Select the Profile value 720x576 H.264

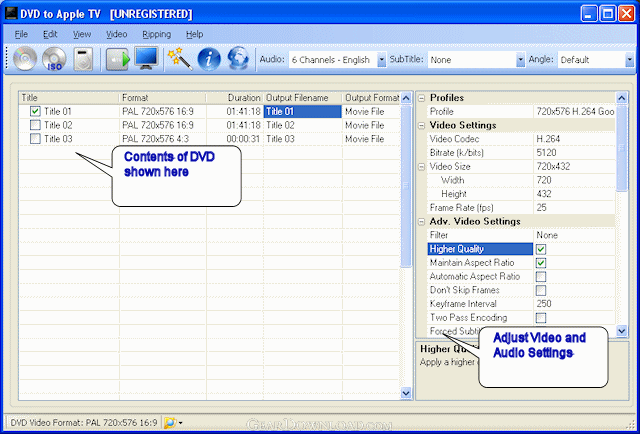click(574, 111)
